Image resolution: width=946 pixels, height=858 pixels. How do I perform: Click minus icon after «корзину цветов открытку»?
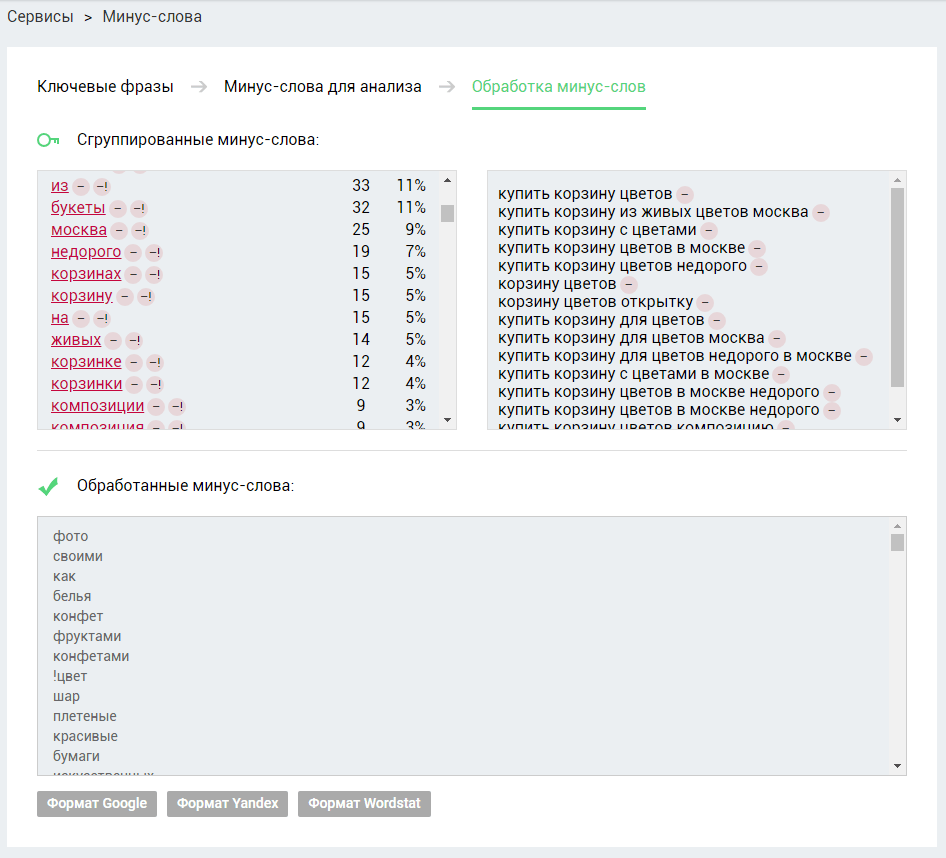[x=705, y=302]
